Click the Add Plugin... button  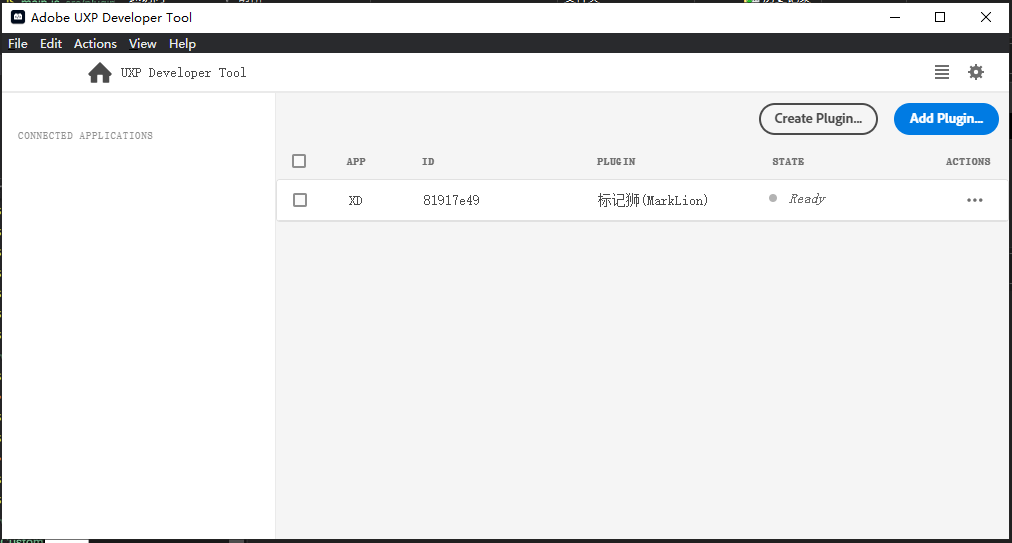click(946, 119)
